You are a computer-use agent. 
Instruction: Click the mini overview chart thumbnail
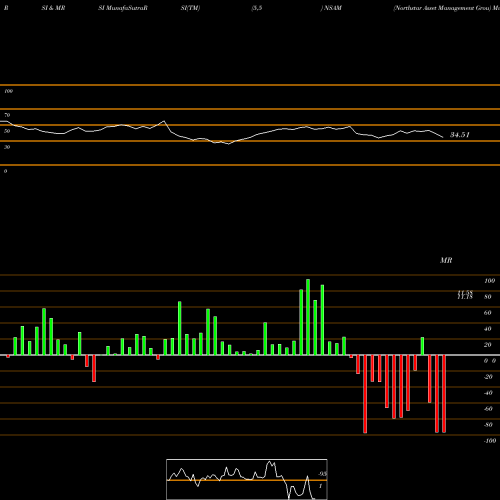[x=247, y=479]
